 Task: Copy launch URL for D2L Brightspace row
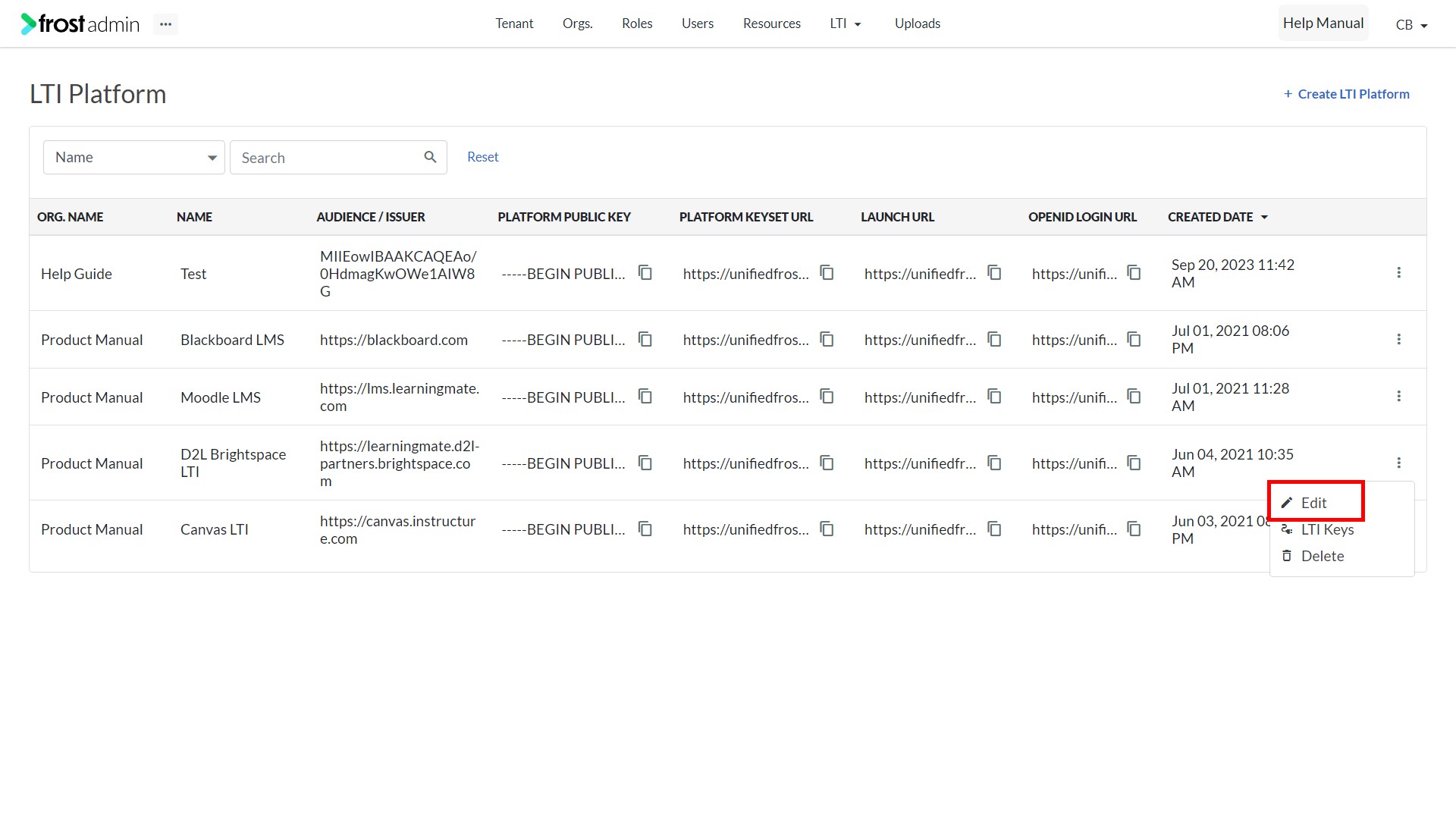tap(995, 463)
